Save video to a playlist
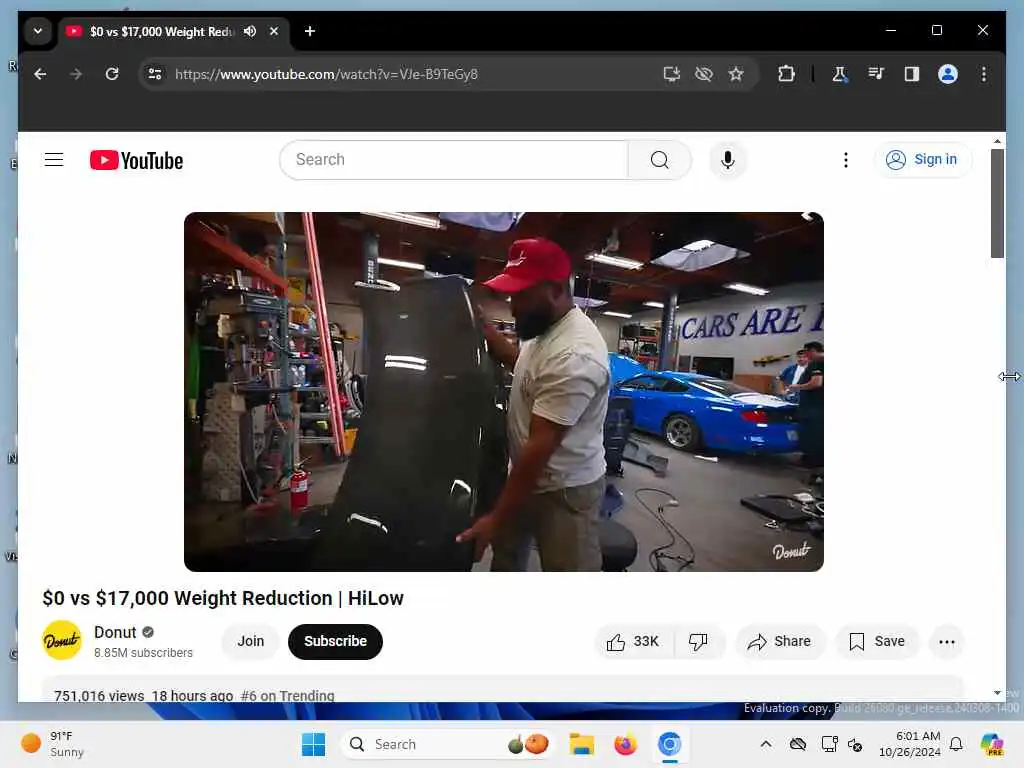1024x768 pixels. click(876, 642)
